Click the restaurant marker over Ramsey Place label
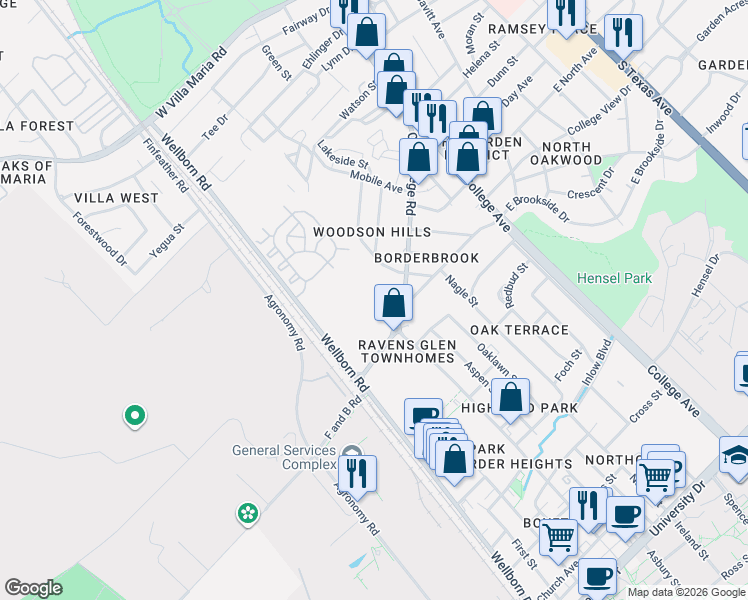This screenshot has height=600, width=748. pos(566,17)
